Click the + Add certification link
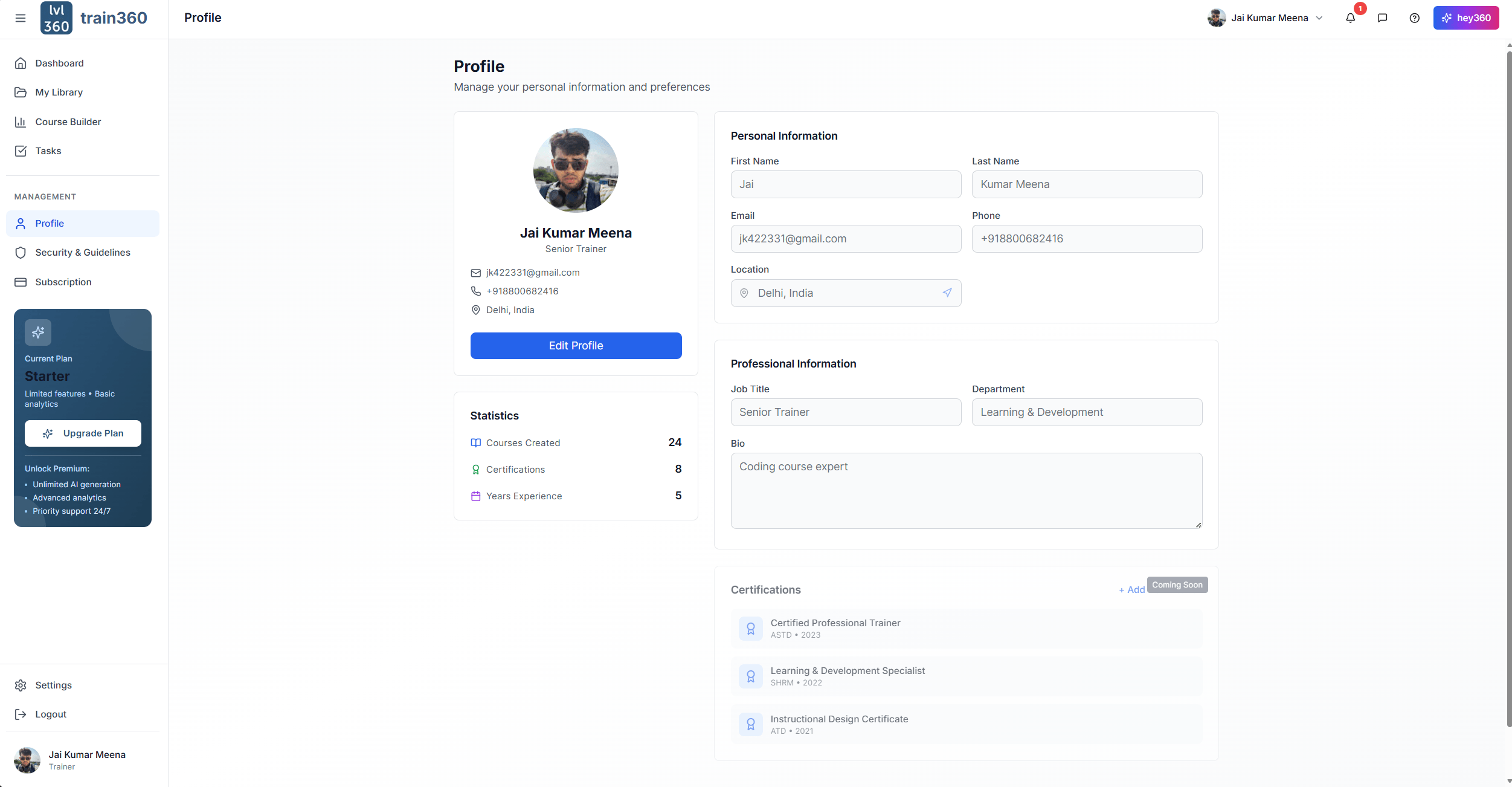Image resolution: width=1512 pixels, height=787 pixels. (x=1131, y=590)
